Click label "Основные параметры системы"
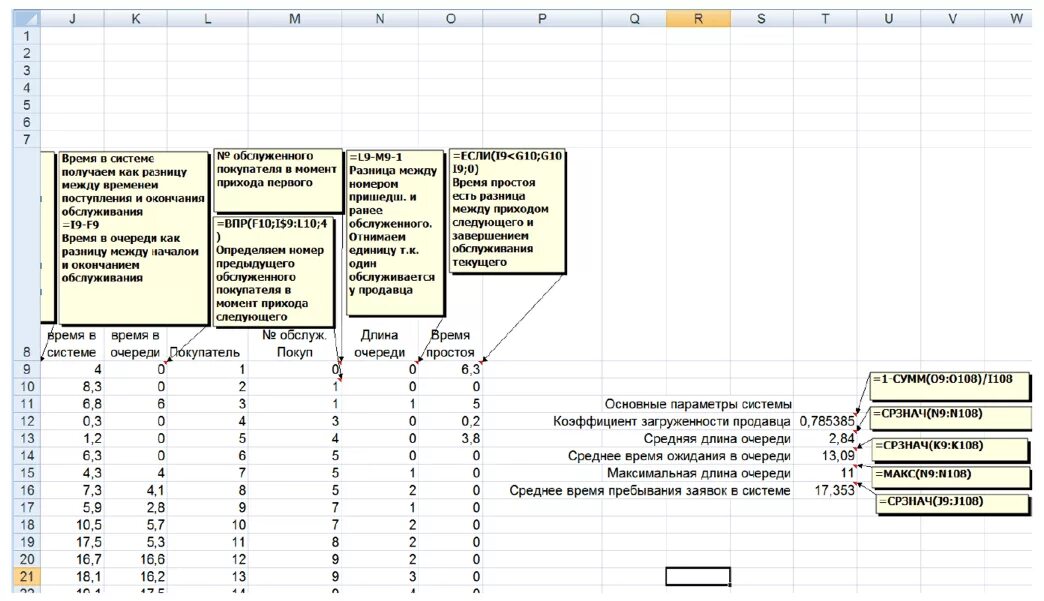This screenshot has height=601, width=1044. (698, 404)
